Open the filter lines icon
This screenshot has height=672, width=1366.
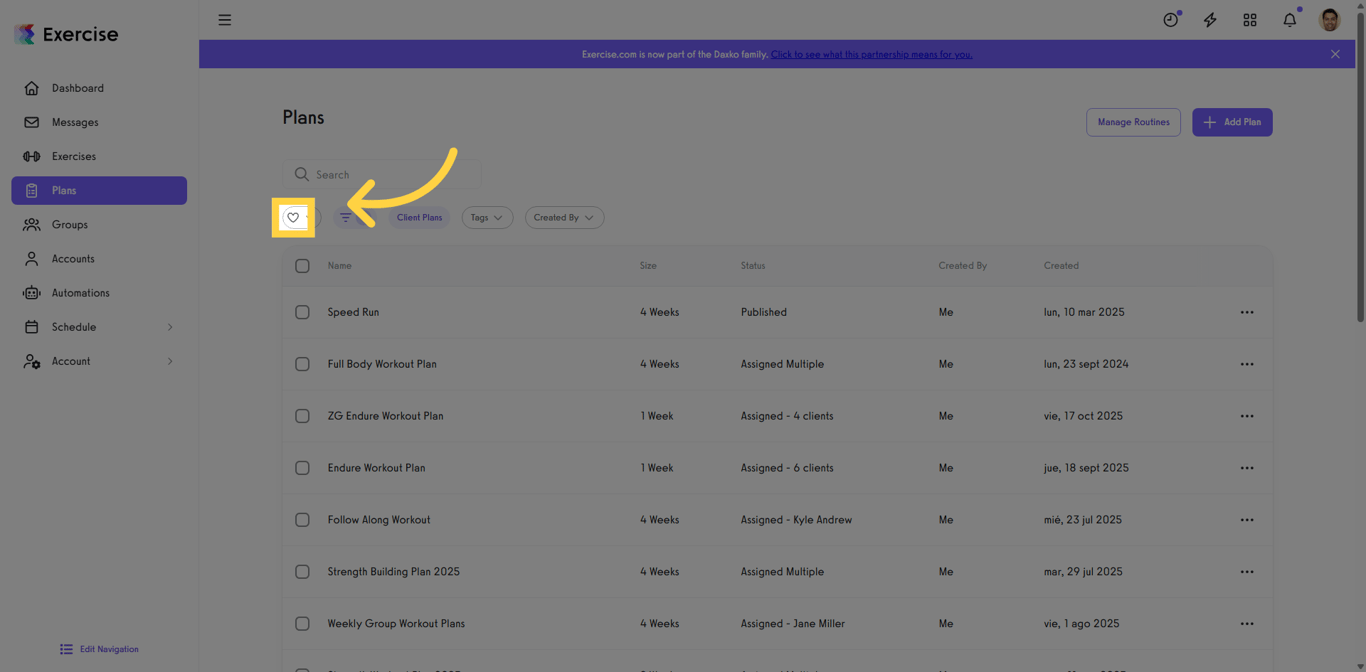[346, 218]
